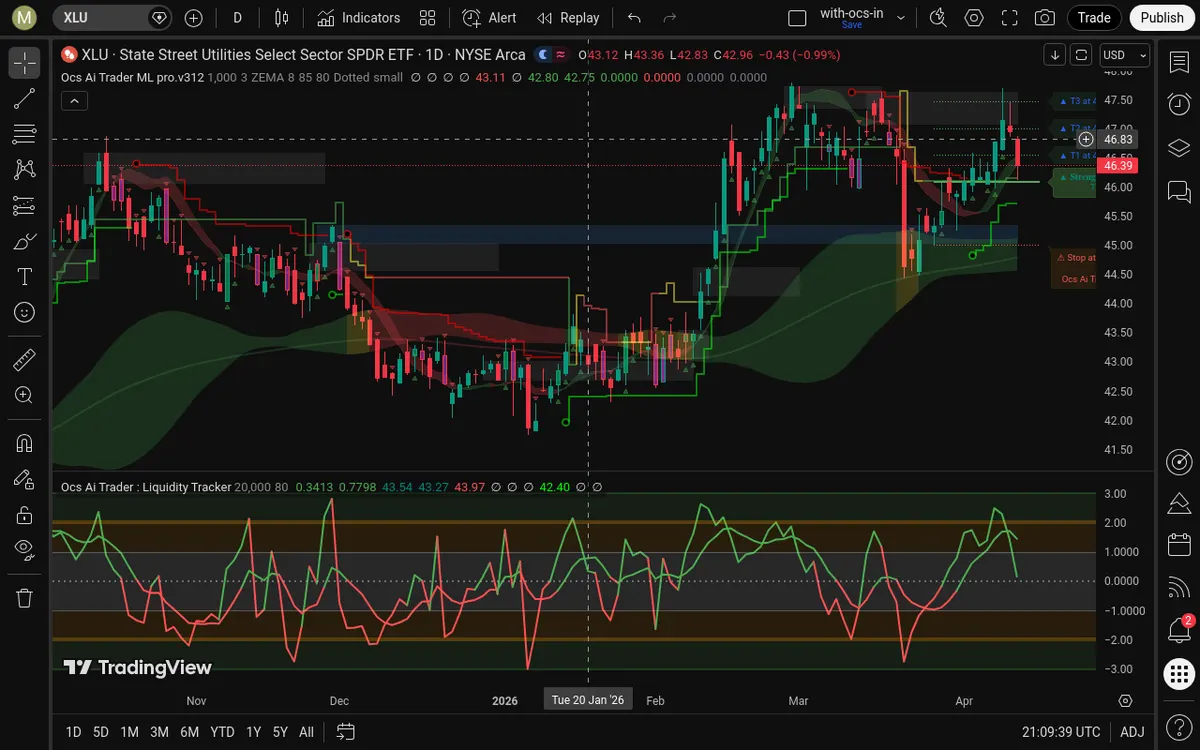Click the down arrow box above price scale
1200x750 pixels.
[x=1054, y=55]
